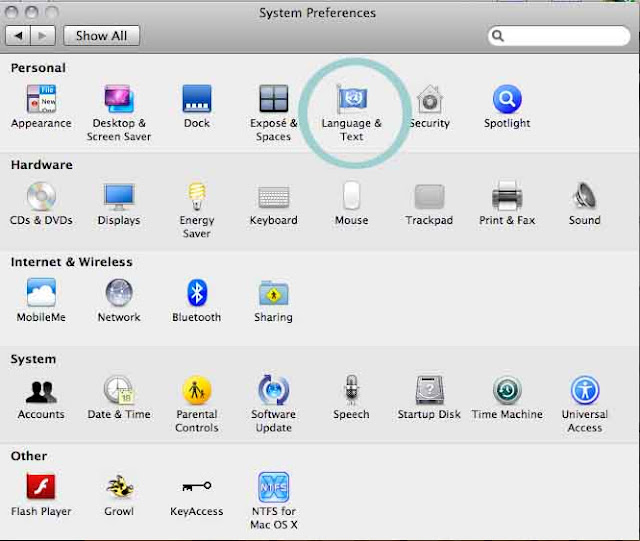Close the System Preferences window
Viewport: 640px width, 541px height.
[12, 12]
